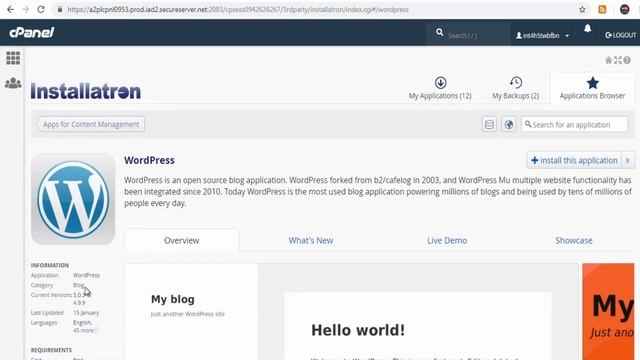
Task: Log out via the LOGOUT link
Action: pos(620,36)
